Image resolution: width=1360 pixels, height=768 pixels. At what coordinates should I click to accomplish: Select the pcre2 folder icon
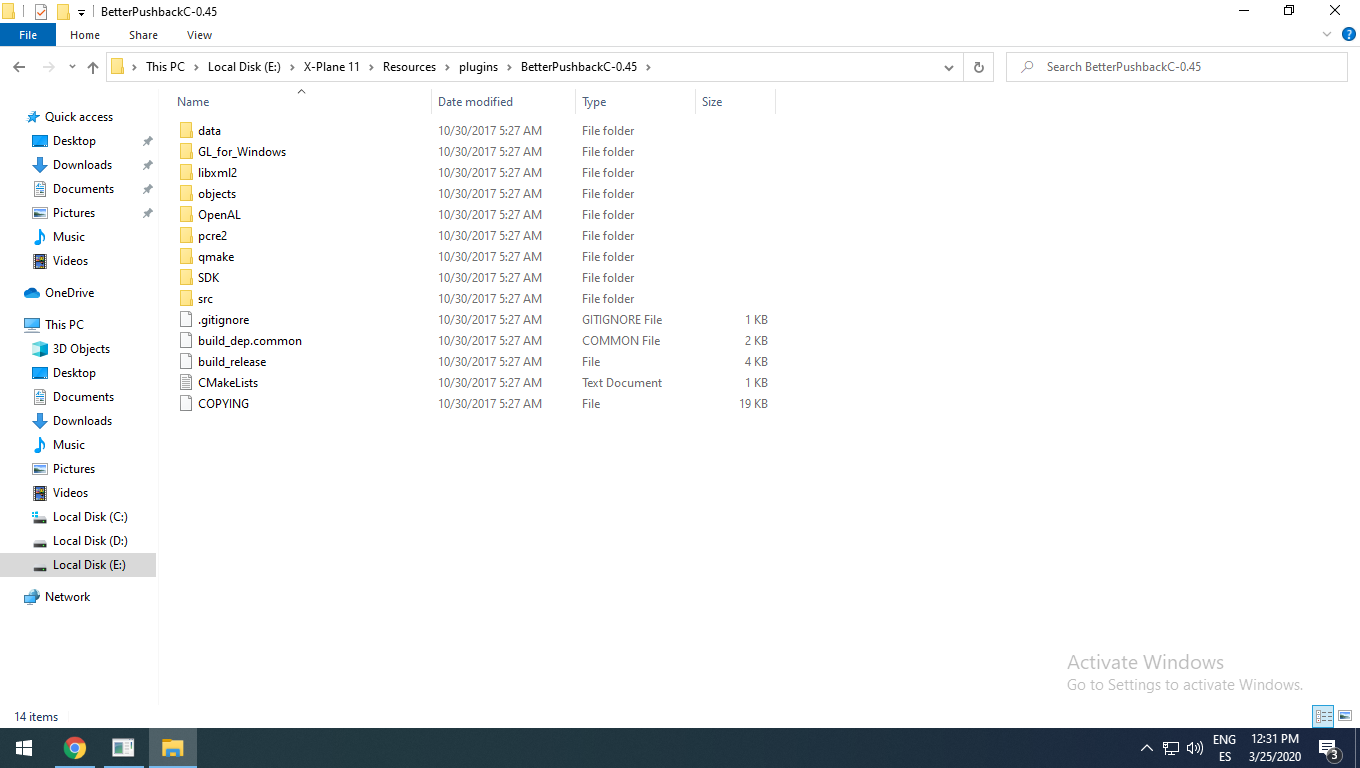185,236
